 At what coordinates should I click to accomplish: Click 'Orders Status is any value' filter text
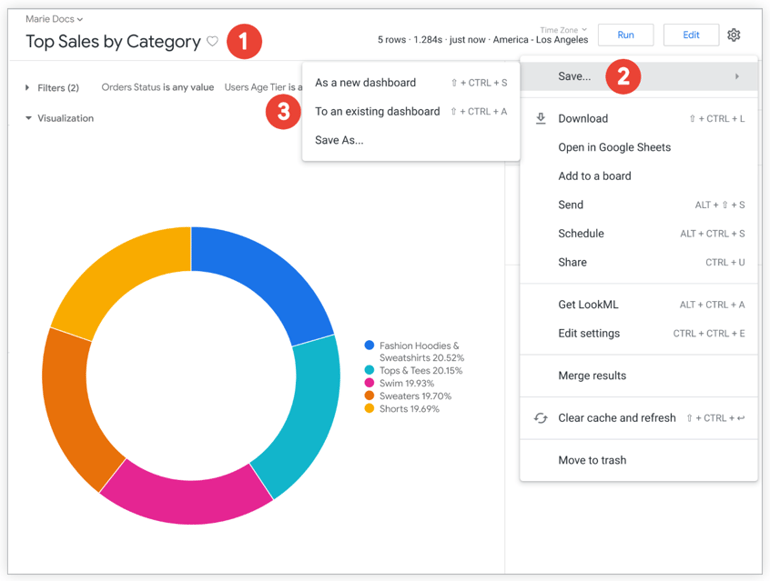coord(158,87)
